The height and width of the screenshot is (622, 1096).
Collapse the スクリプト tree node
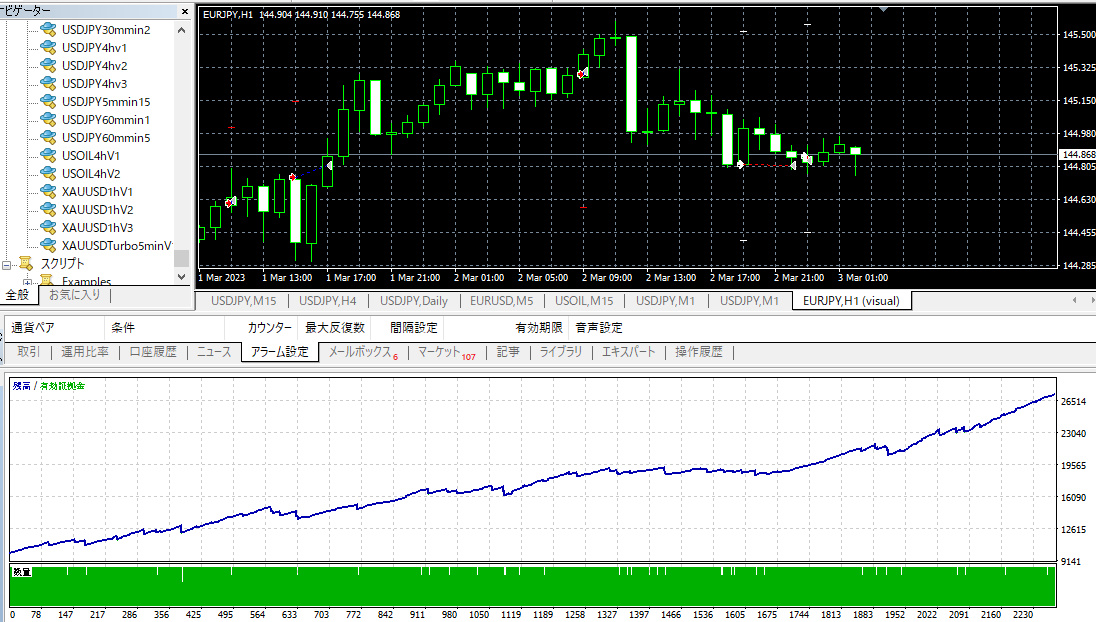click(x=7, y=265)
